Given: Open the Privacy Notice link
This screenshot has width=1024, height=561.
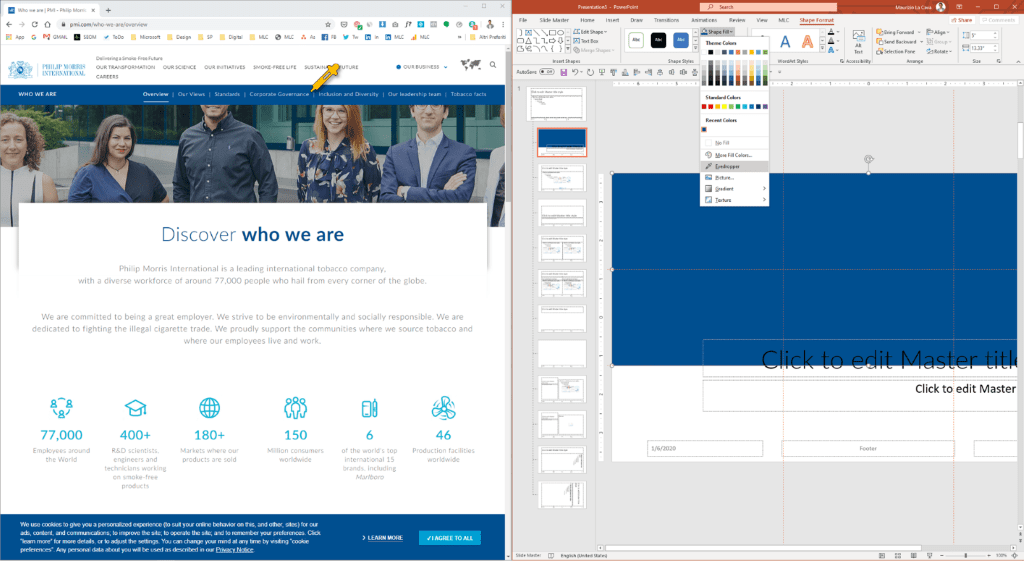Looking at the screenshot, I should coord(234,550).
